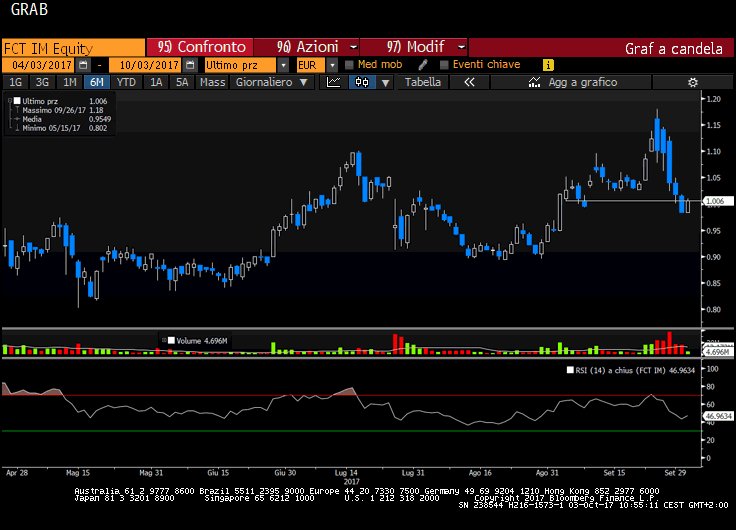Image resolution: width=736 pixels, height=530 pixels.
Task: Open the Tabella view button
Action: (422, 83)
